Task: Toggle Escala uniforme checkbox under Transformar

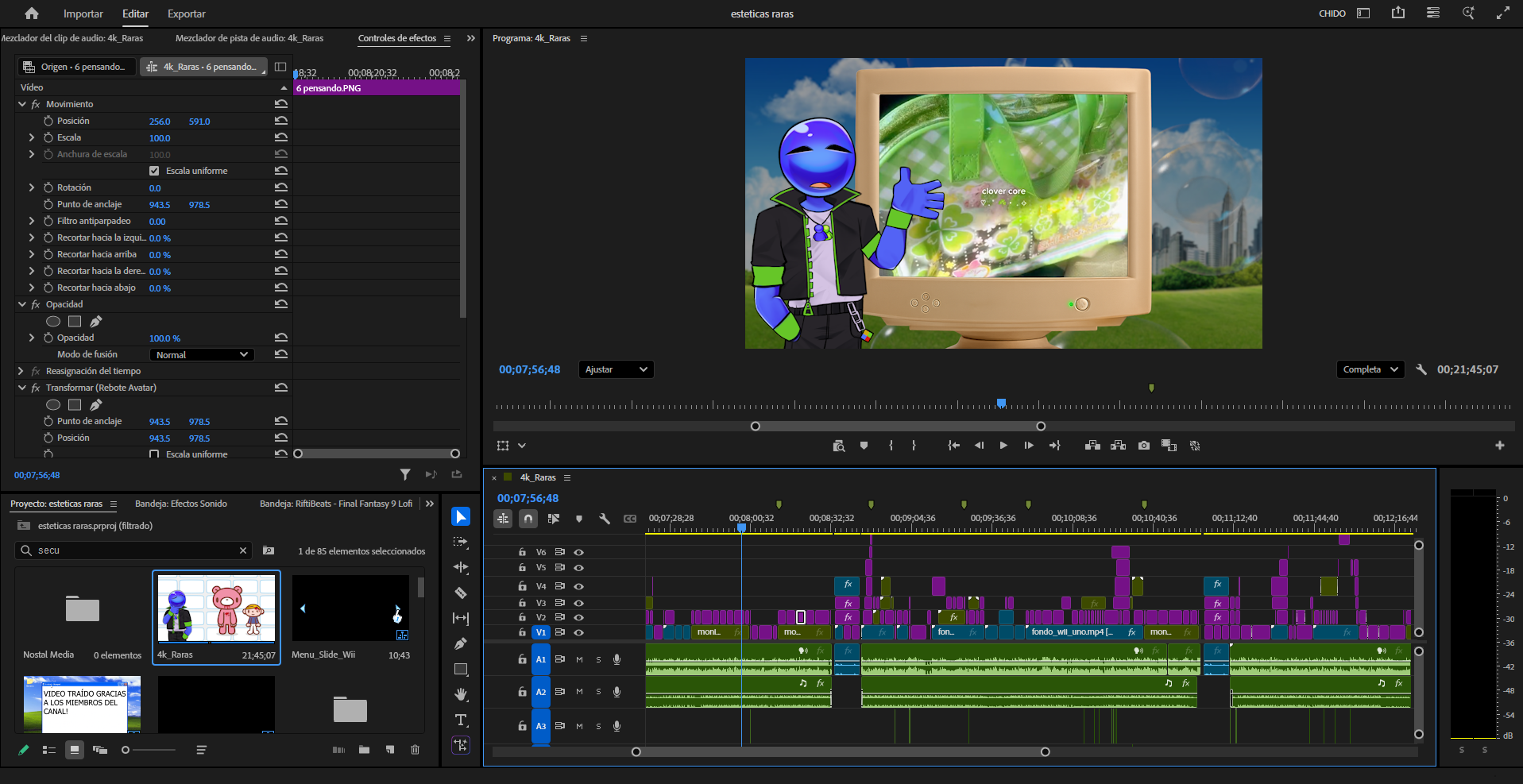Action: point(154,454)
